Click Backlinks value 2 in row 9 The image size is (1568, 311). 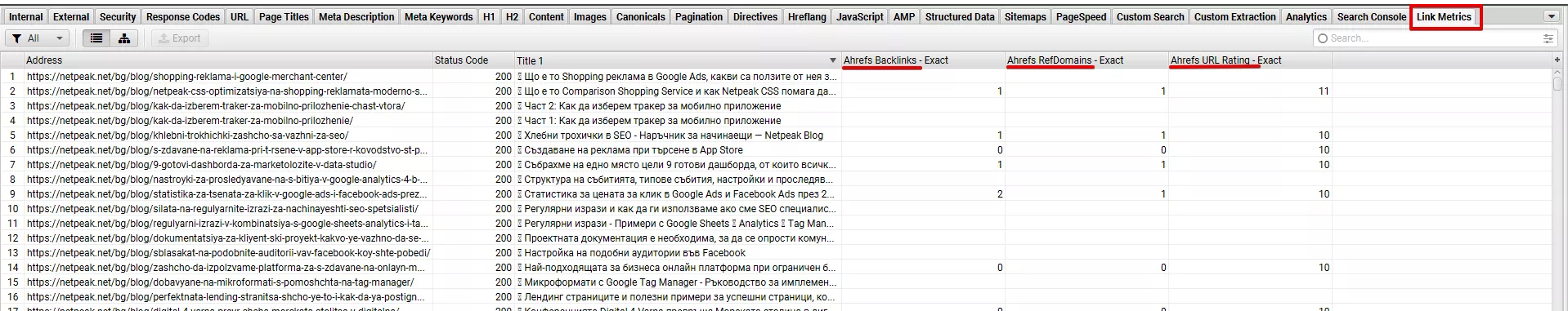point(1000,194)
